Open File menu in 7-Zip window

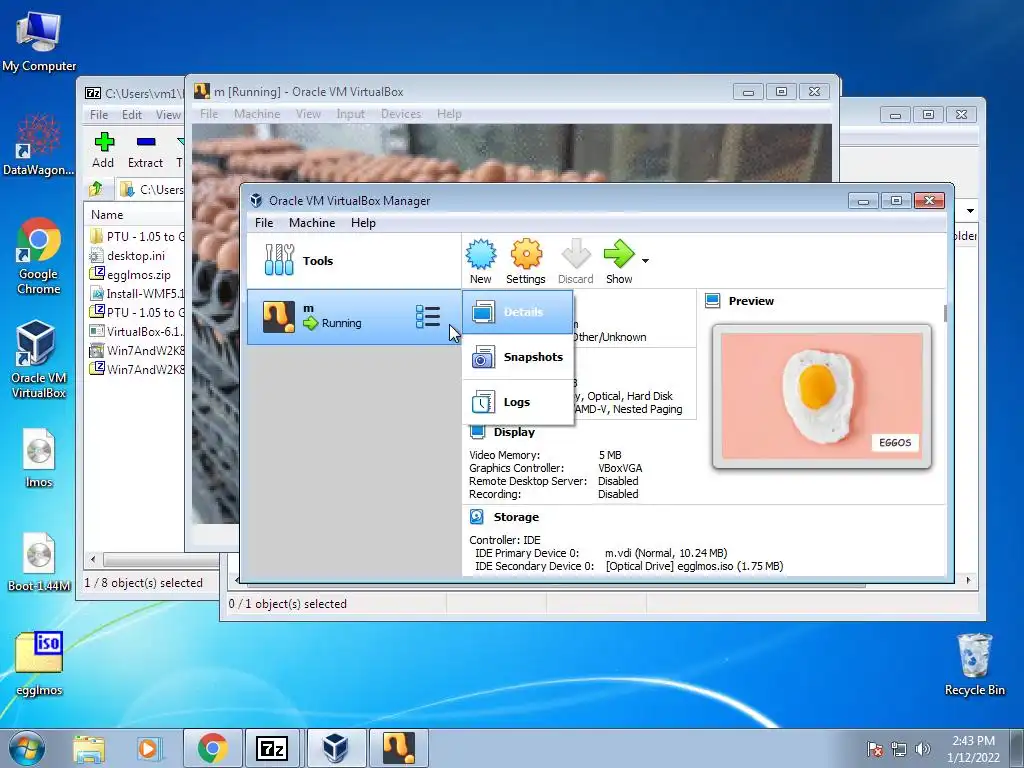click(x=99, y=114)
